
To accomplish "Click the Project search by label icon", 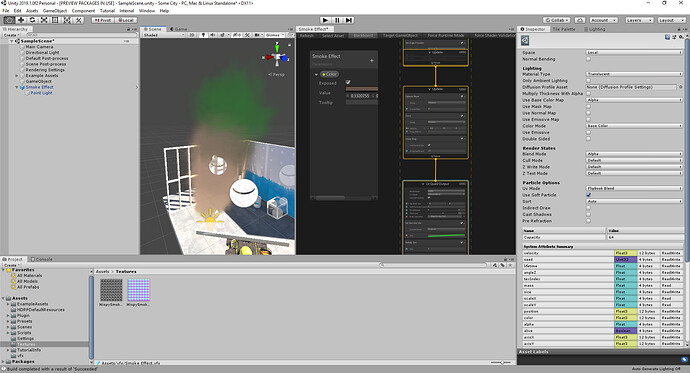I will (x=502, y=265).
